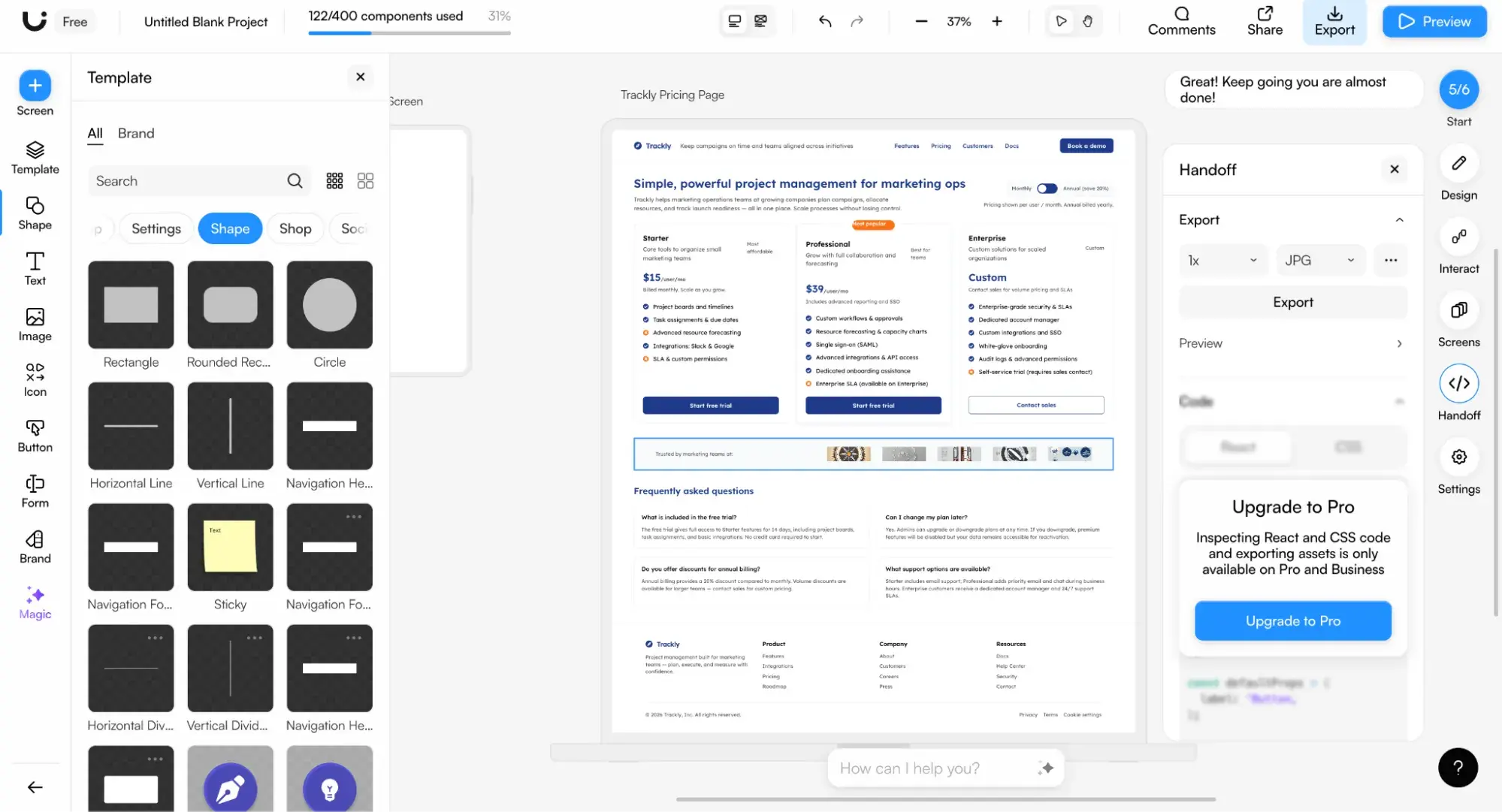Open the Template panel in sidebar
This screenshot has height=812, width=1502.
point(35,158)
